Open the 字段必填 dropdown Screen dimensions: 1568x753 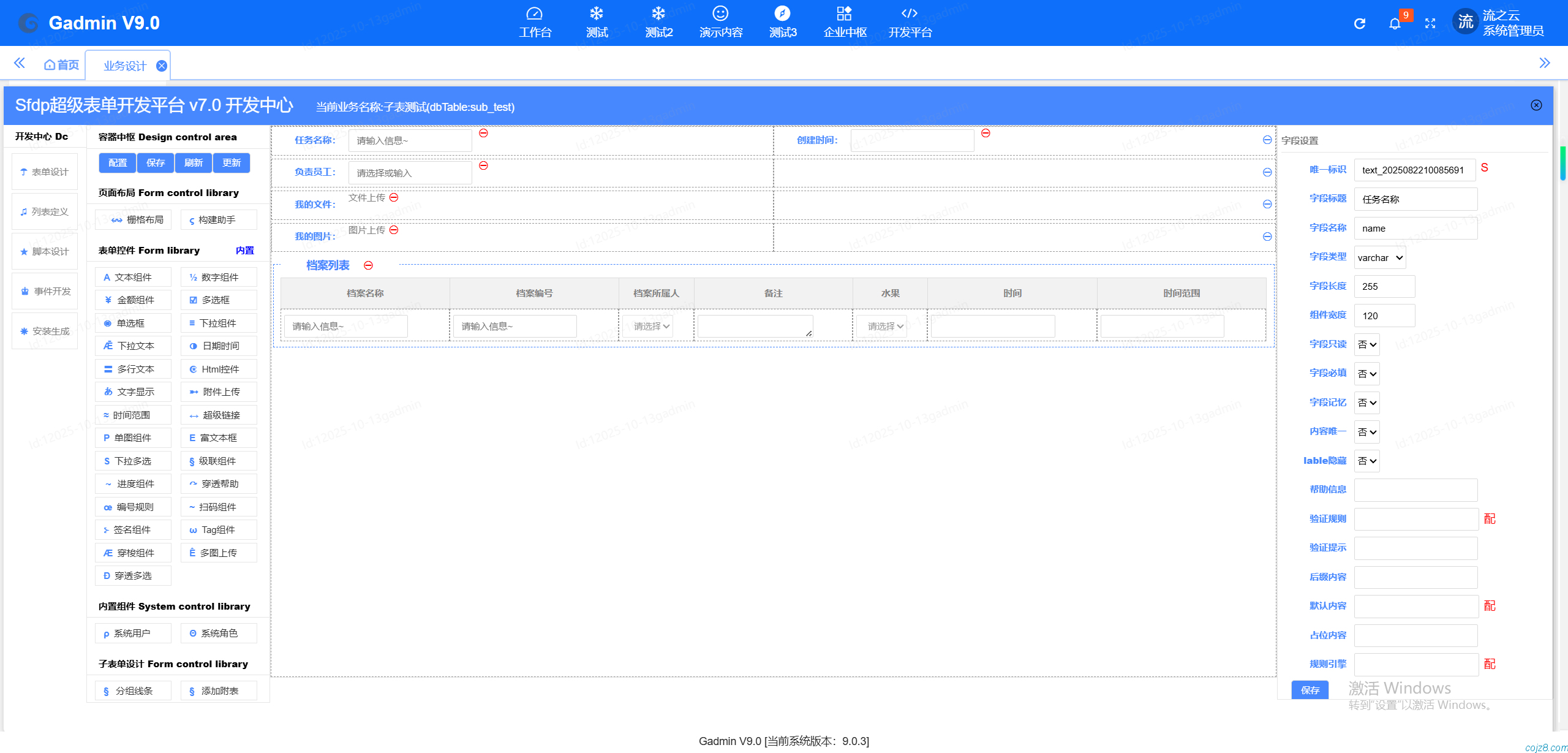click(x=1366, y=374)
